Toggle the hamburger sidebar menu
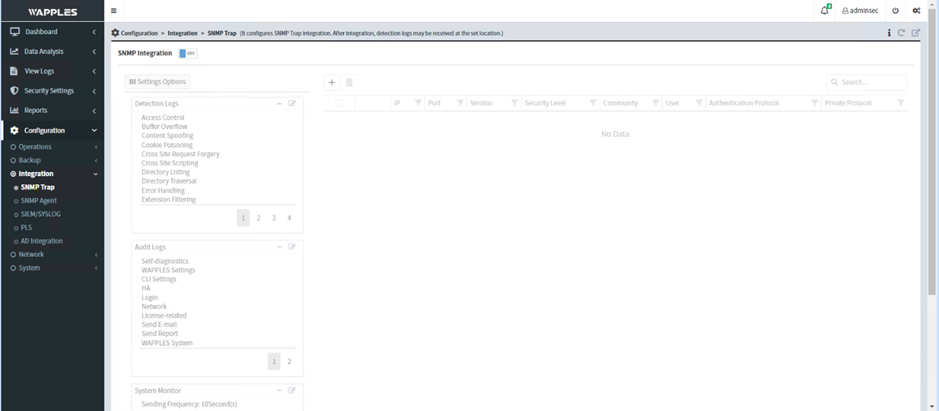The height and width of the screenshot is (411, 939). click(x=113, y=11)
